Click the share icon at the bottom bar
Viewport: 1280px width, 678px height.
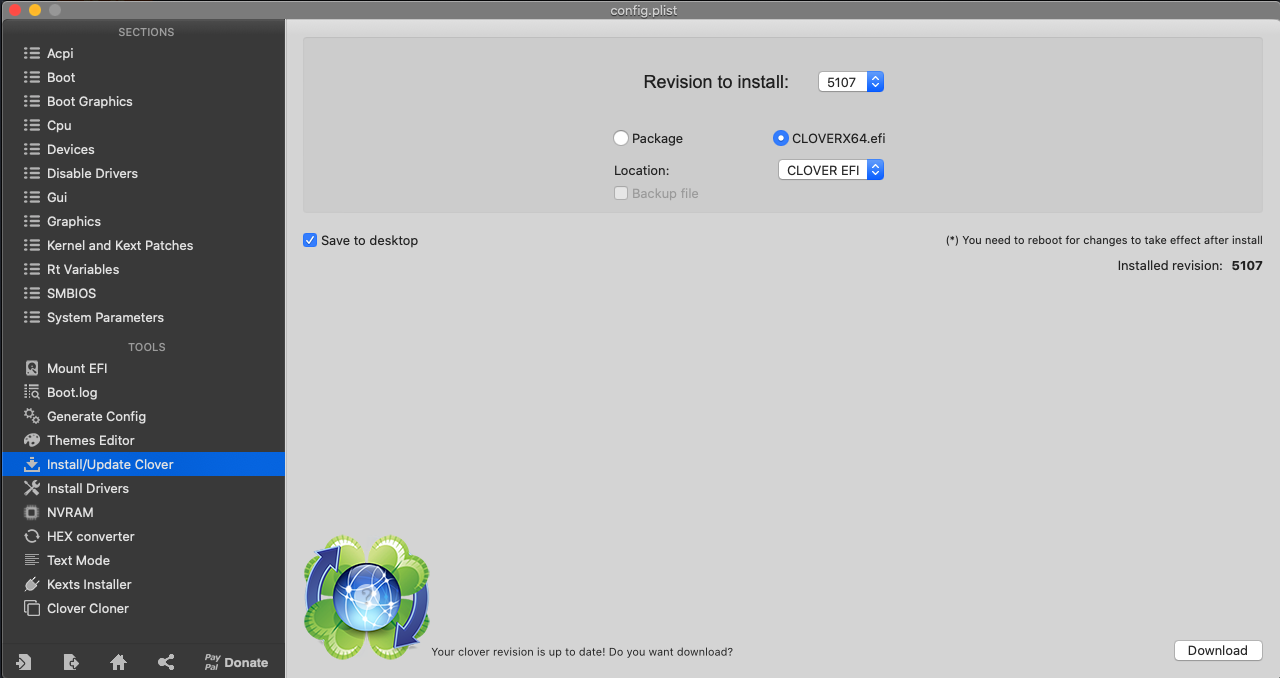(x=166, y=662)
